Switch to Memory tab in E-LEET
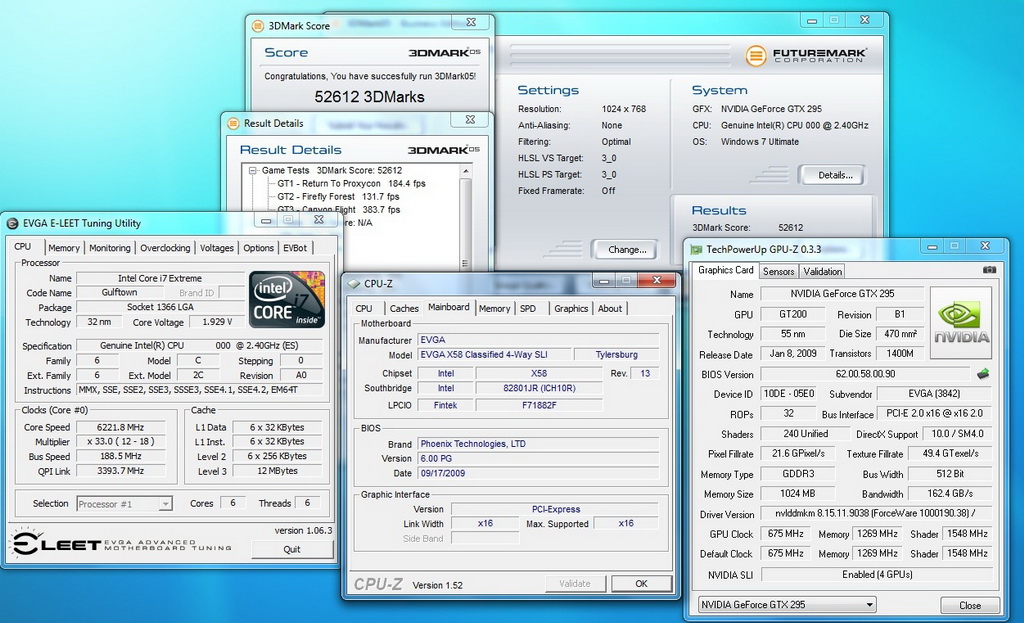This screenshot has height=623, width=1024. pos(64,248)
